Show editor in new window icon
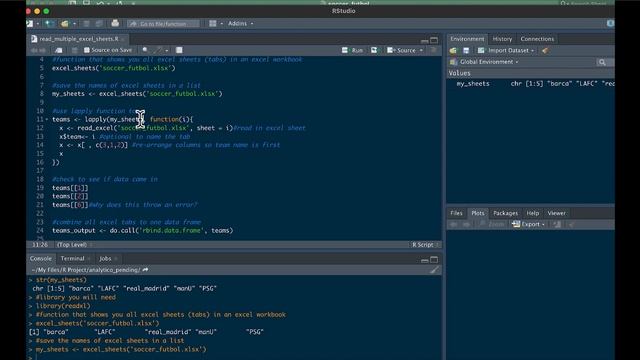This screenshot has width=640, height=360. [59, 50]
